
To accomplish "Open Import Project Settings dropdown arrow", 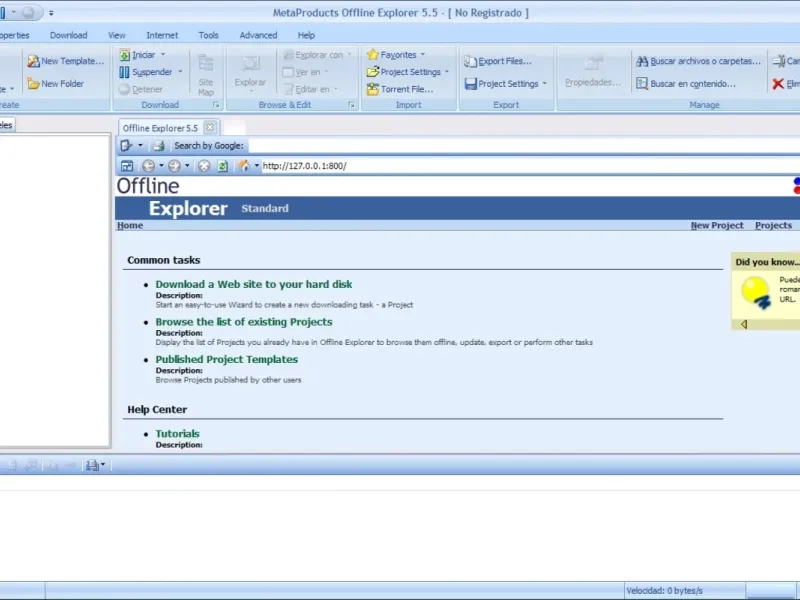I will (x=447, y=72).
